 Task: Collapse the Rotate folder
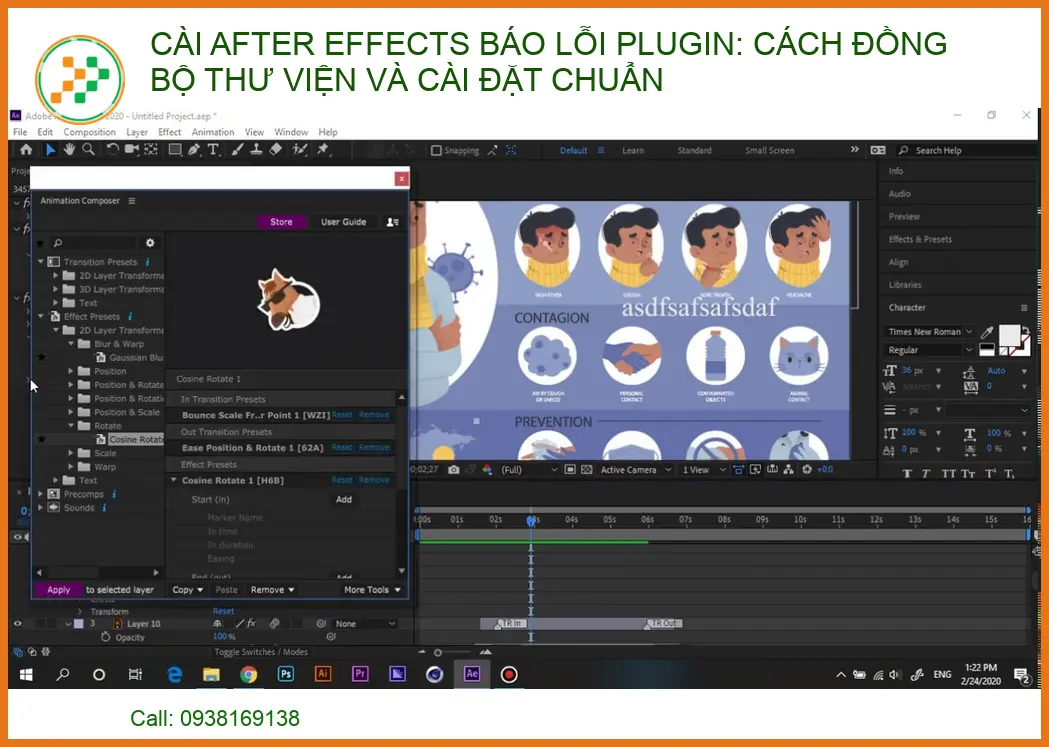(71, 426)
